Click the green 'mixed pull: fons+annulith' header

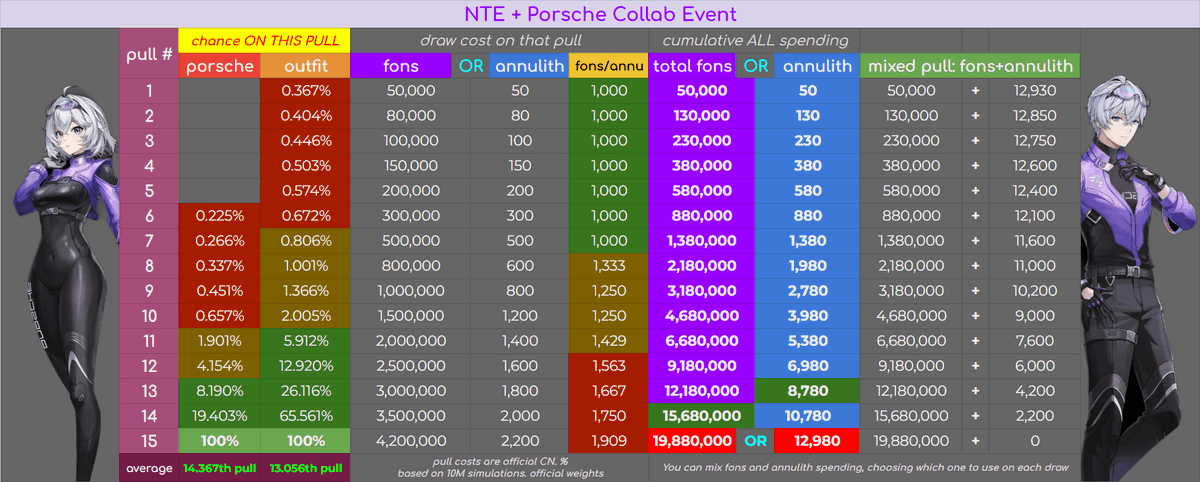pyautogui.click(x=970, y=66)
